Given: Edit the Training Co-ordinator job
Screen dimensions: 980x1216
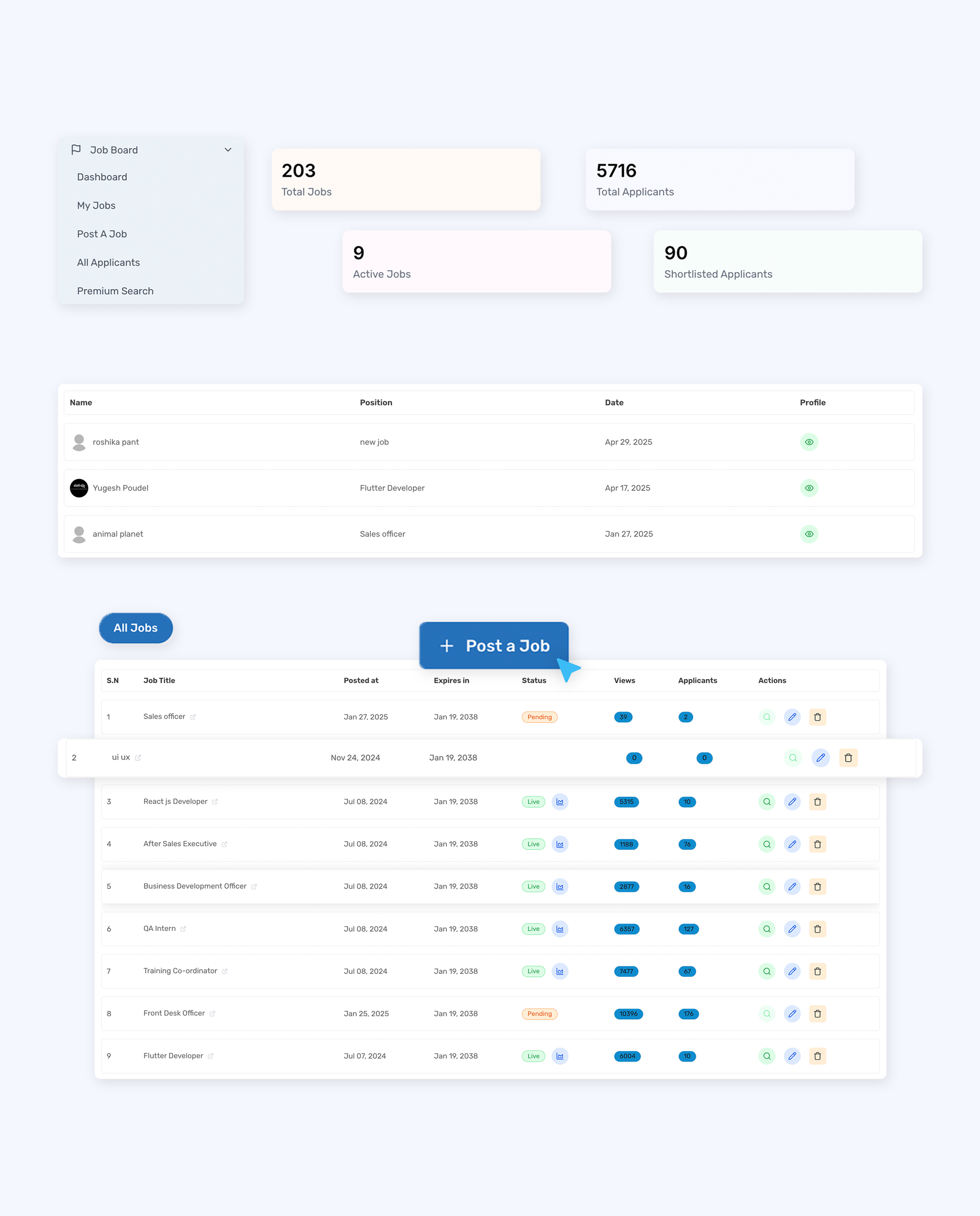Looking at the screenshot, I should click(792, 971).
